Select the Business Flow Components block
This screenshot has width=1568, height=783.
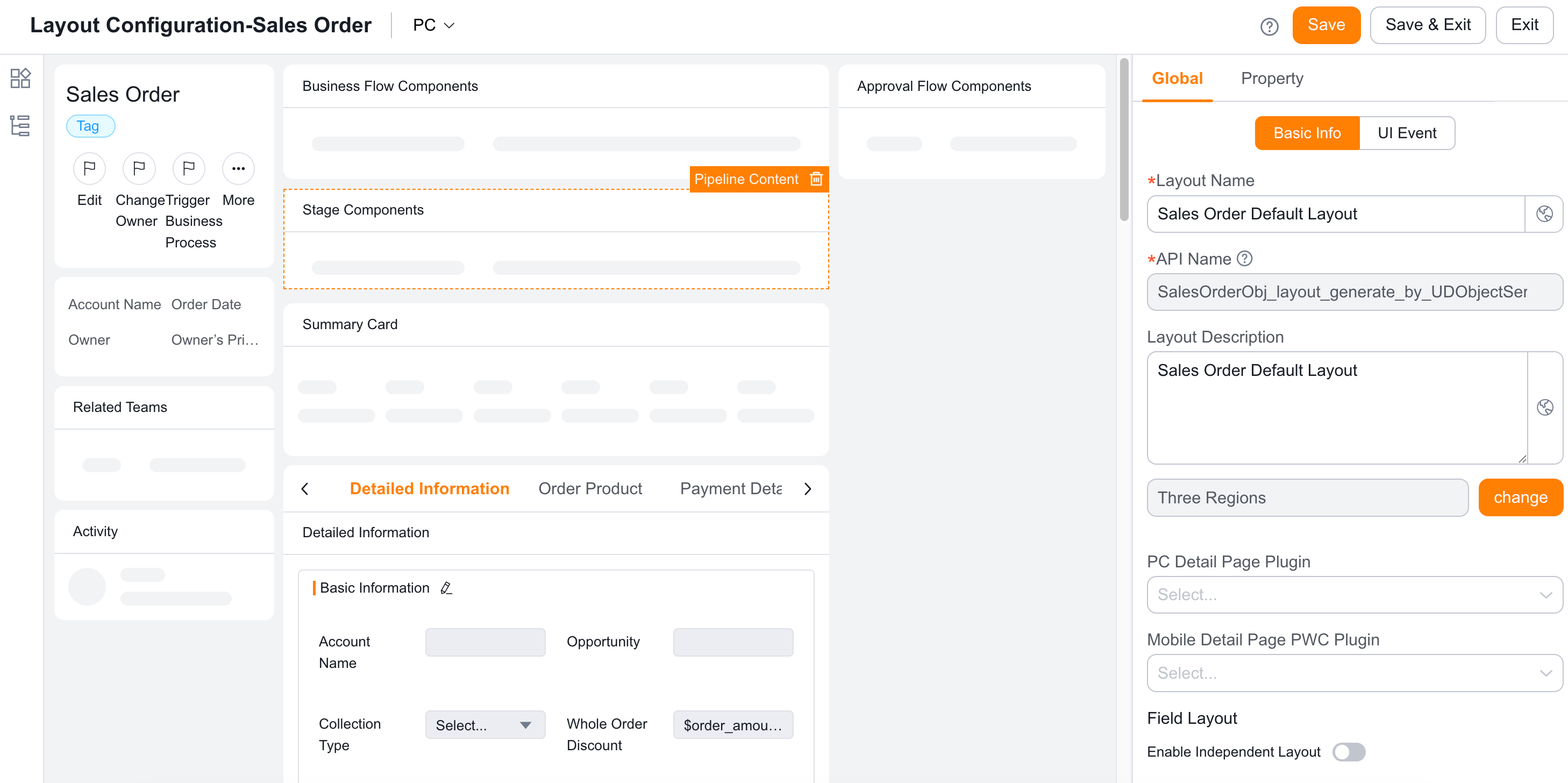pos(556,122)
